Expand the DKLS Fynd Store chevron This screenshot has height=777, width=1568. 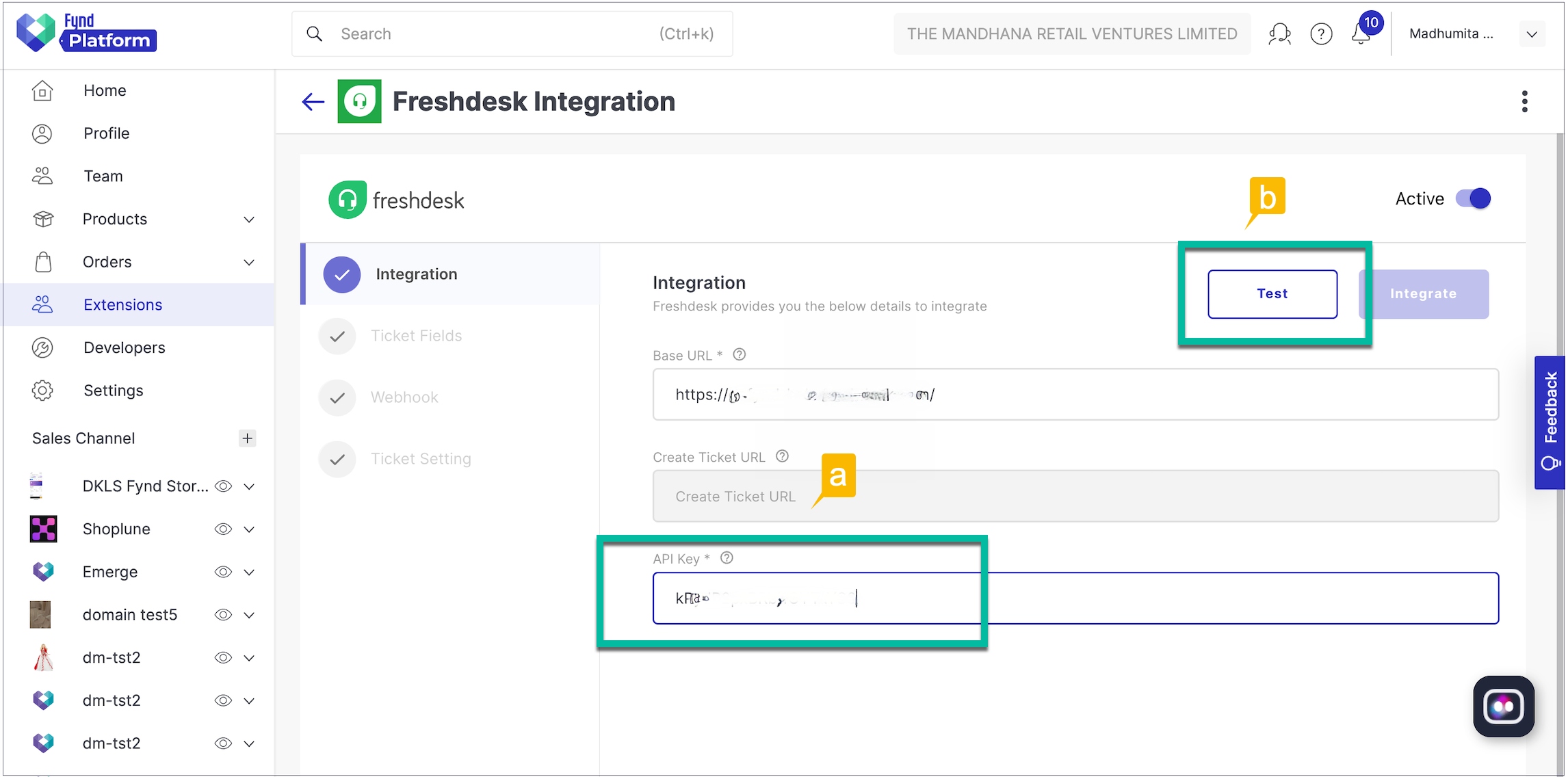coord(249,486)
